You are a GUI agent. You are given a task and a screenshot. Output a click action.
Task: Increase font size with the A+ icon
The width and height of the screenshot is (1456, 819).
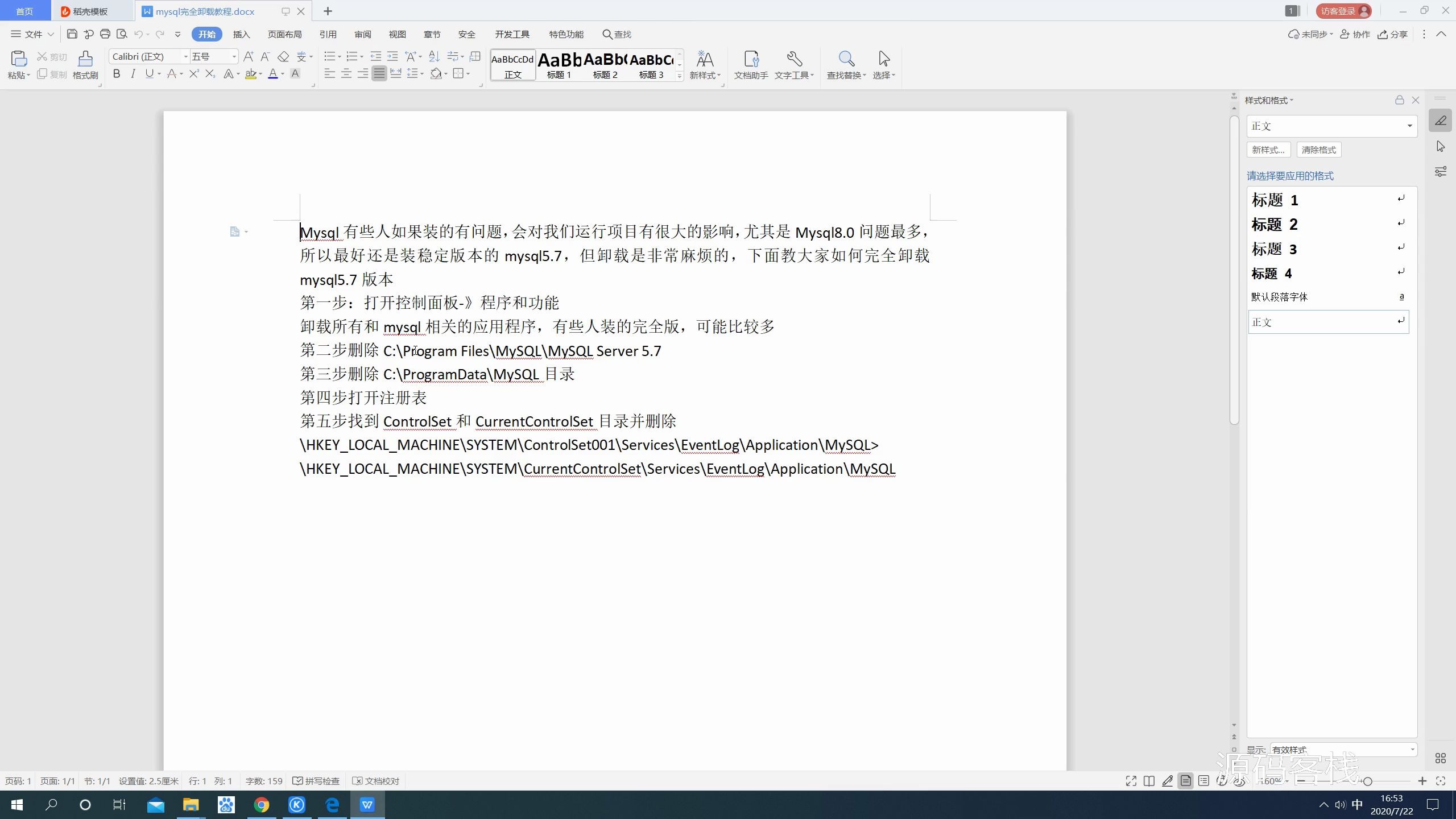(x=248, y=56)
